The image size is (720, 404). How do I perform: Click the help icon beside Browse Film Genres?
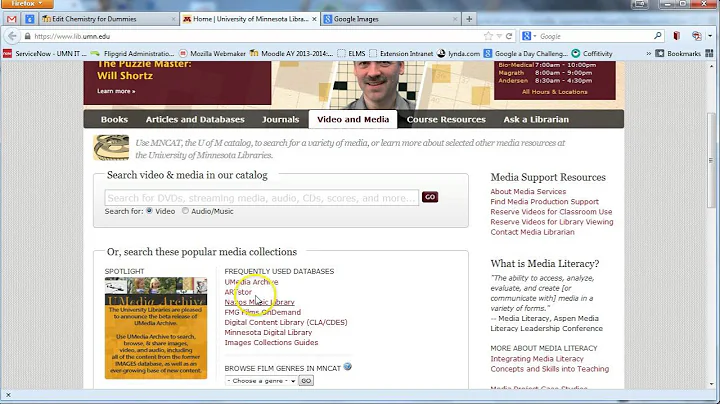pos(348,366)
